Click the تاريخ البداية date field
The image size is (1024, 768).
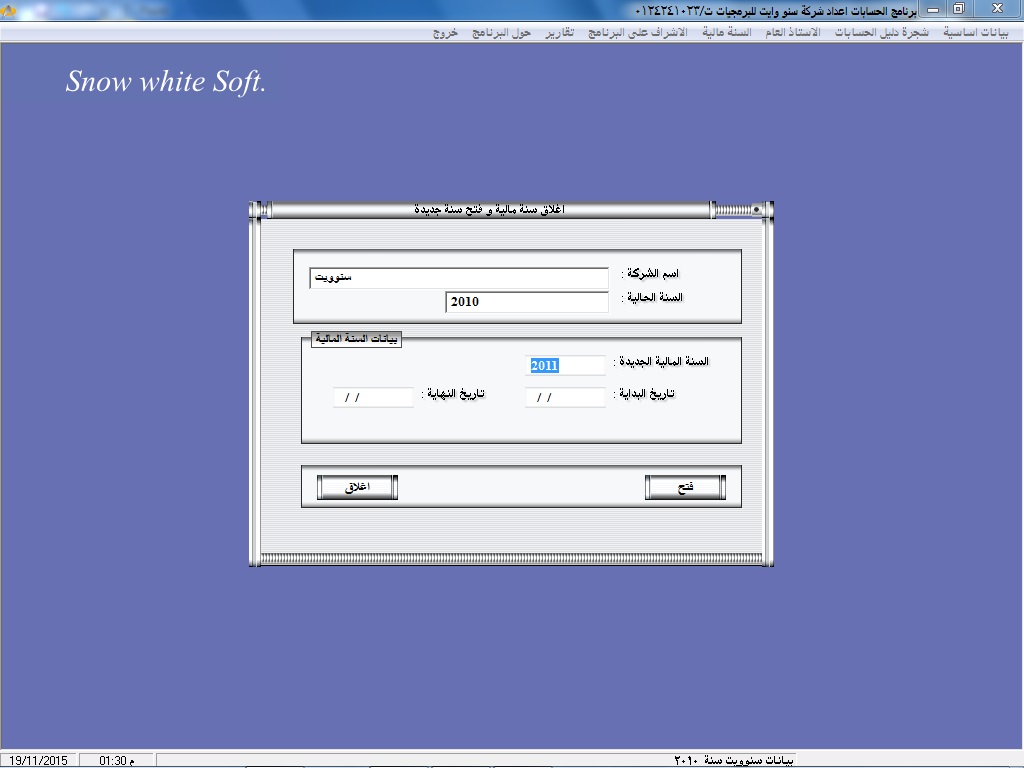[x=565, y=398]
